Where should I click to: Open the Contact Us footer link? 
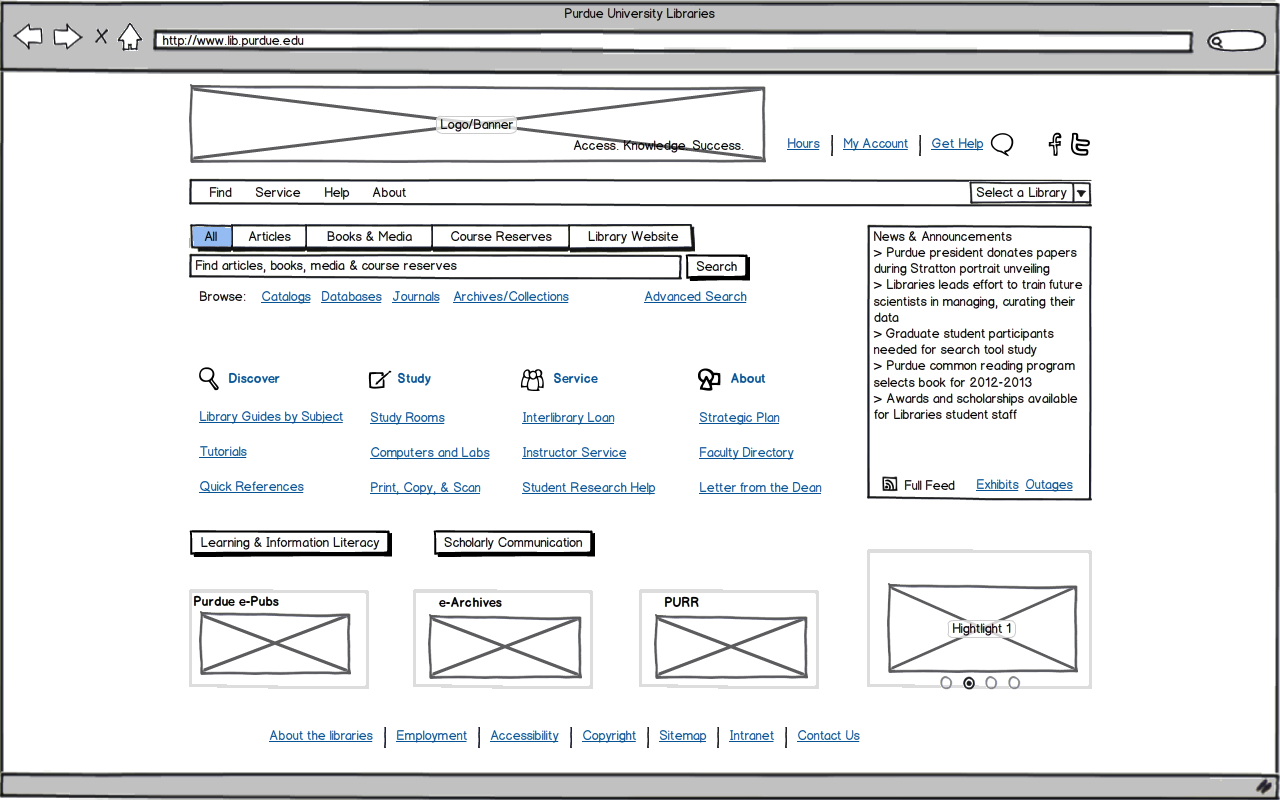(x=828, y=736)
